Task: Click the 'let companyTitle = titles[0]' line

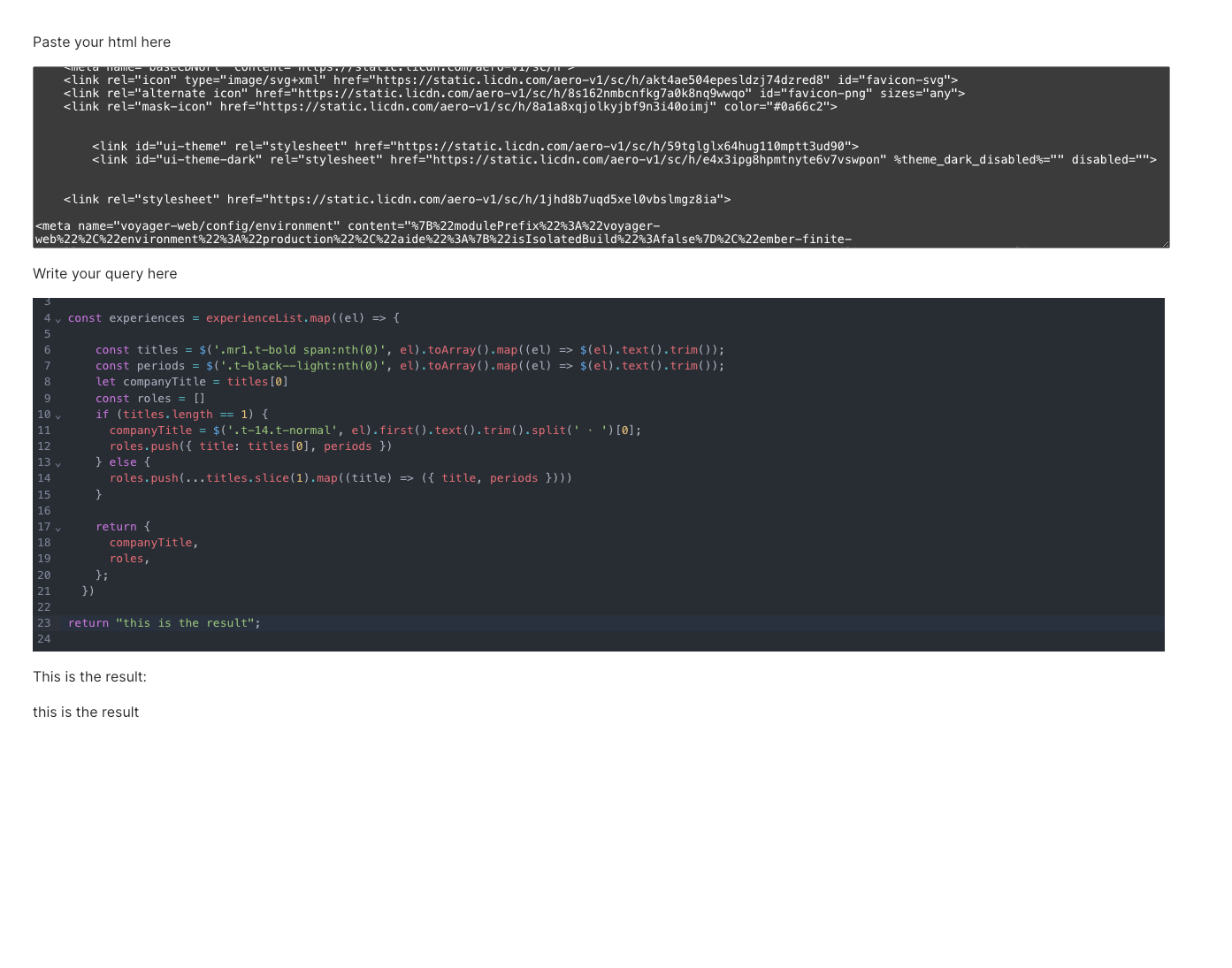Action: tap(192, 382)
